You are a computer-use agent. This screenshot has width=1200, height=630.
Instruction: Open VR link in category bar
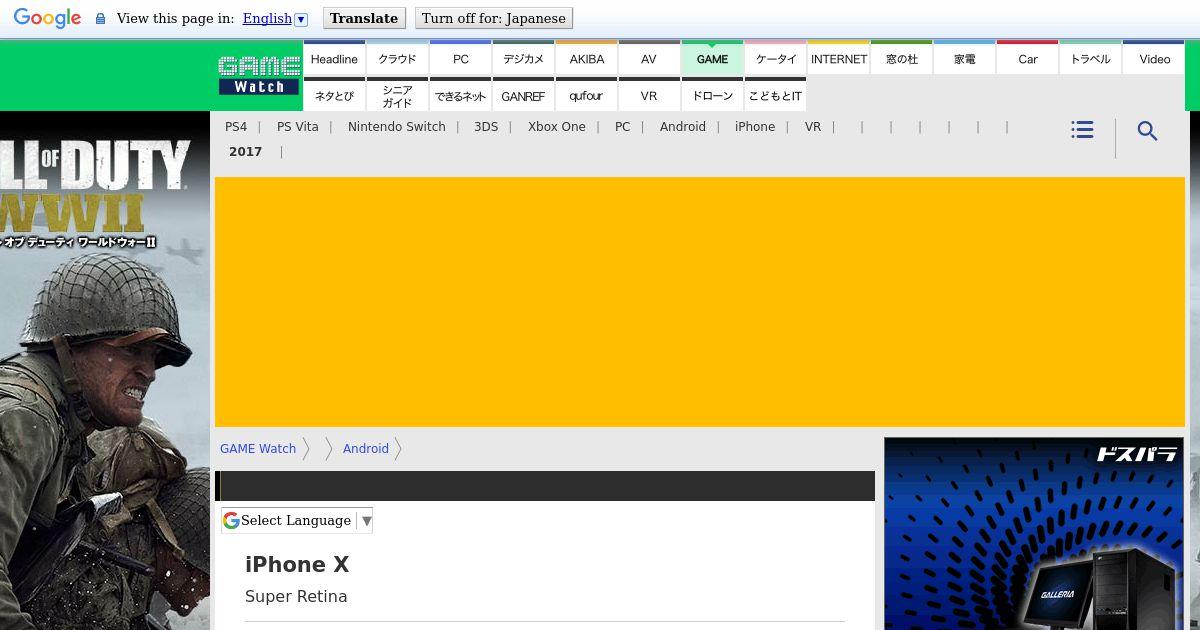tap(813, 127)
